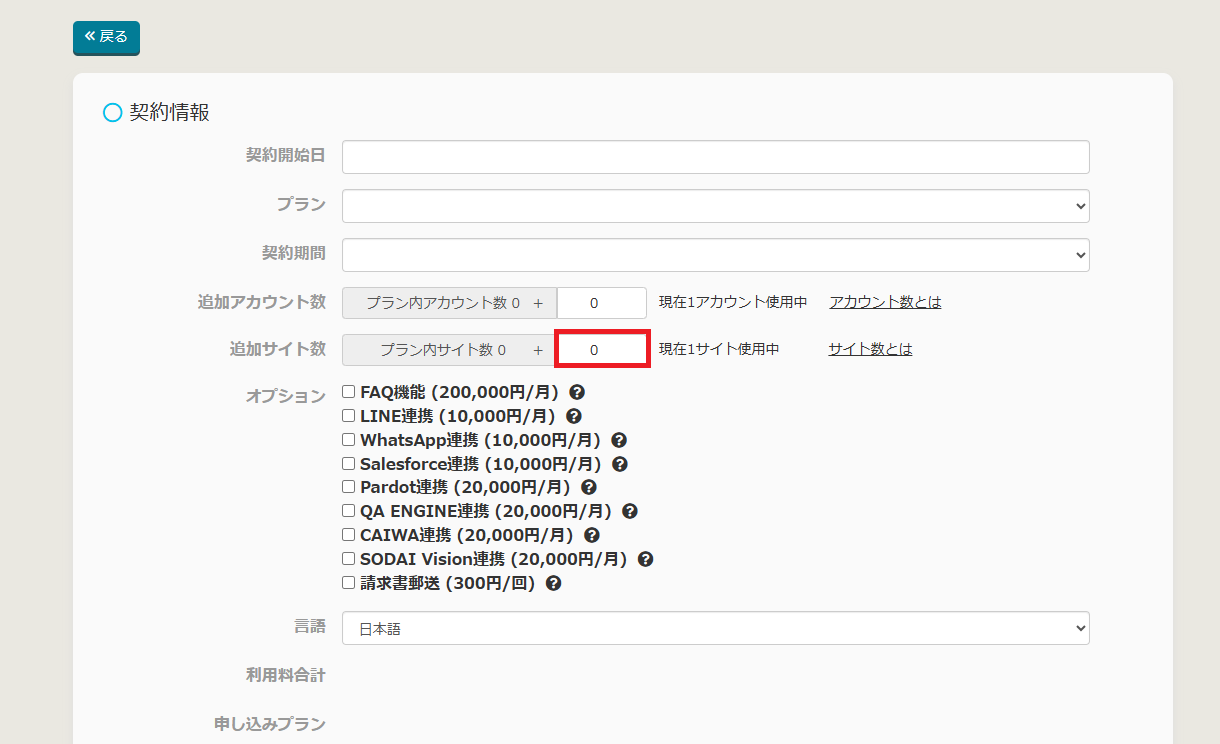Click the 請求書郵送 help icon
Viewport: 1220px width, 744px height.
pos(554,583)
